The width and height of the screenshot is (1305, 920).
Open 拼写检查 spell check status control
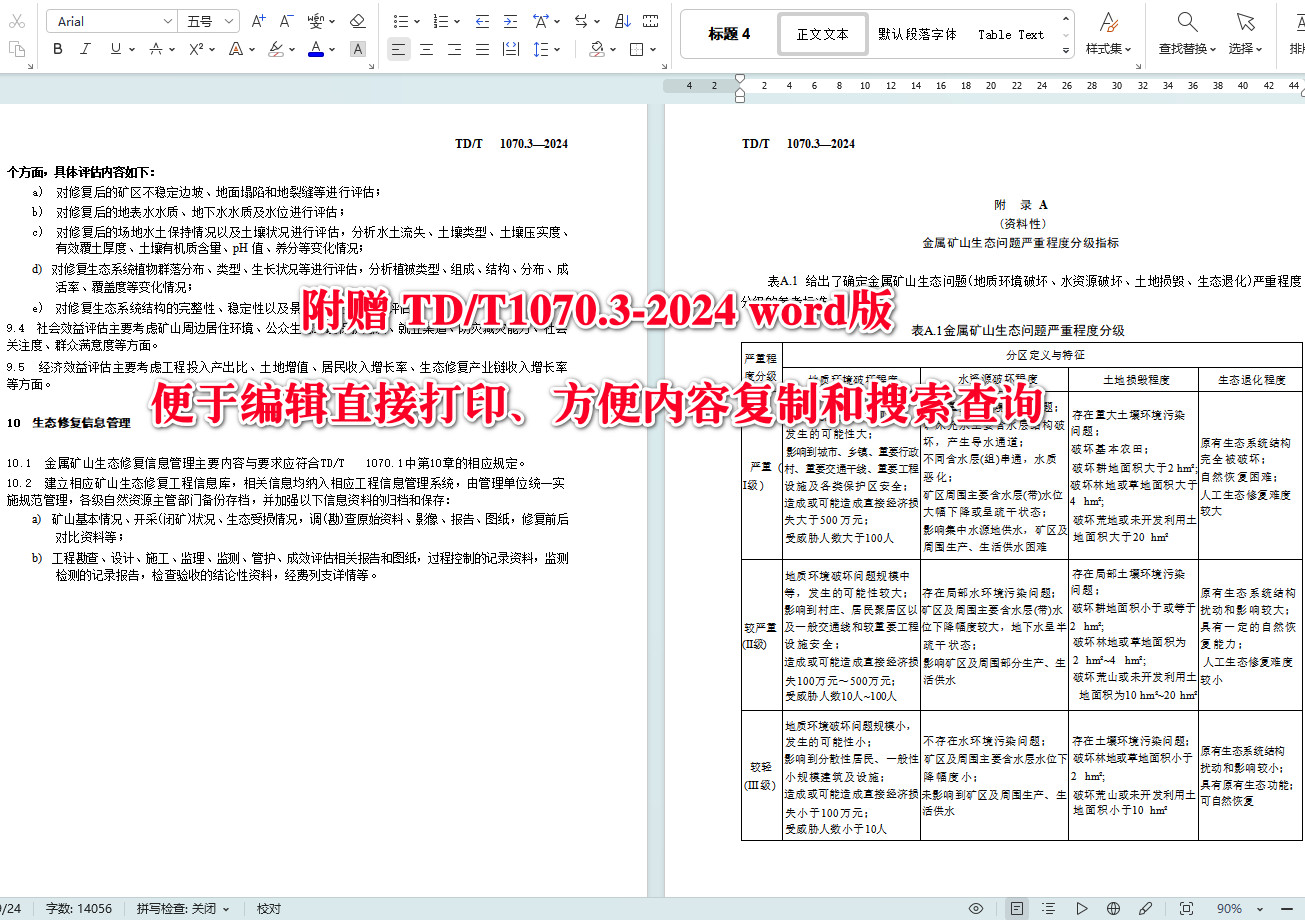pyautogui.click(x=177, y=908)
